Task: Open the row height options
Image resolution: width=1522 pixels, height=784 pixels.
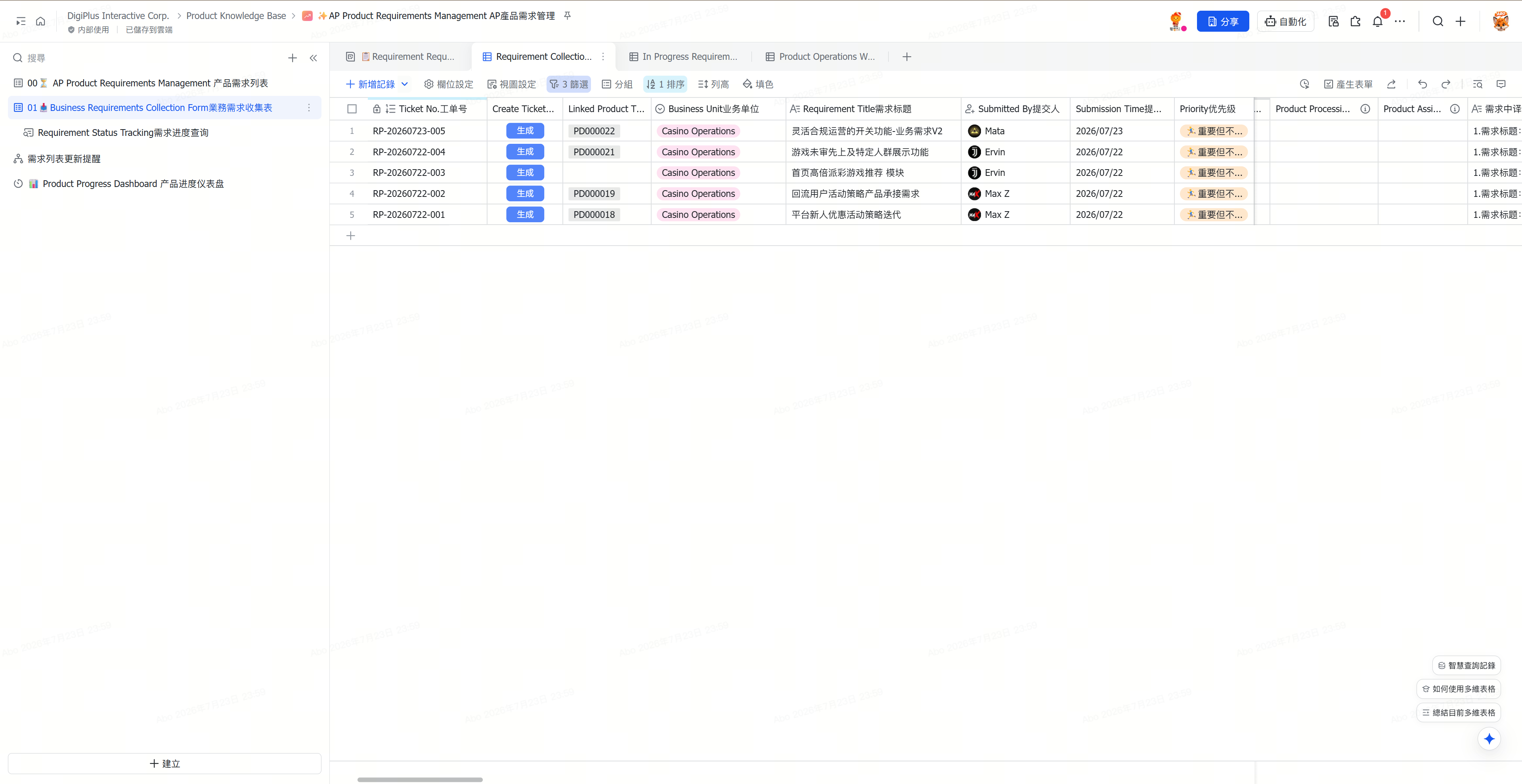Action: pos(713,84)
